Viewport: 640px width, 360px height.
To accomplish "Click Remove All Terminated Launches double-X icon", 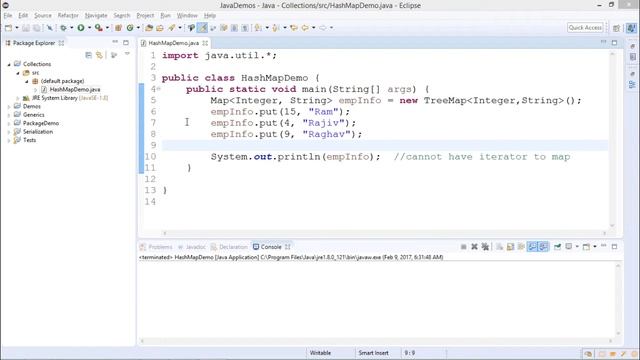I will tap(485, 247).
